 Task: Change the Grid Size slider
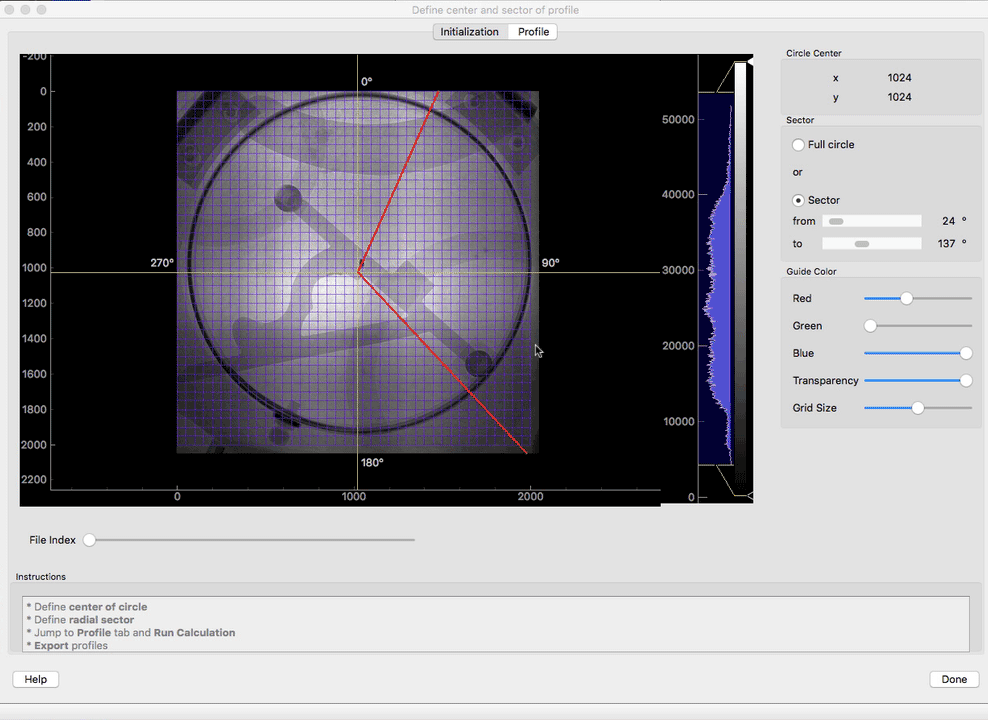(x=917, y=408)
